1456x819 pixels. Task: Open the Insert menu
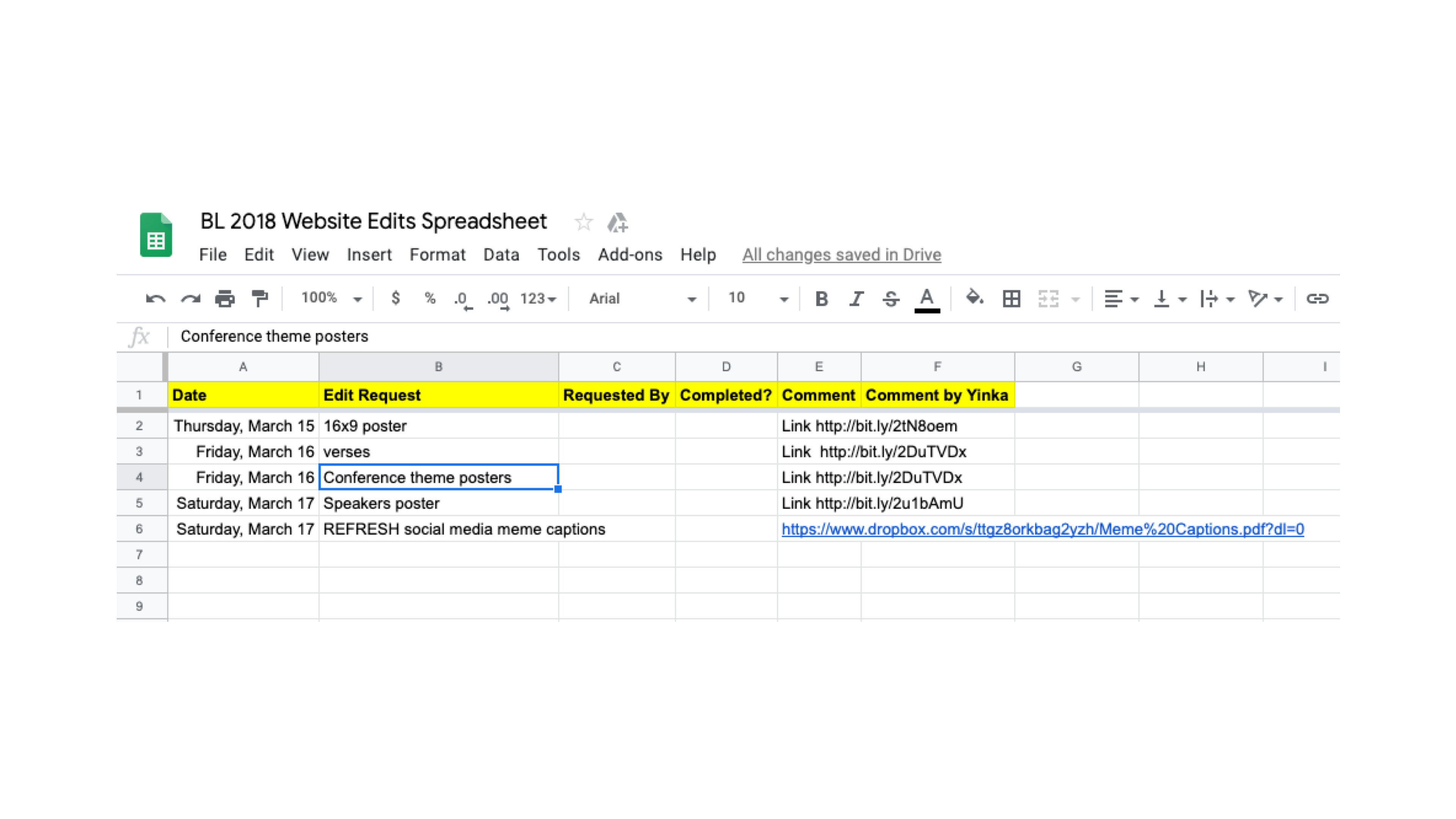click(369, 255)
